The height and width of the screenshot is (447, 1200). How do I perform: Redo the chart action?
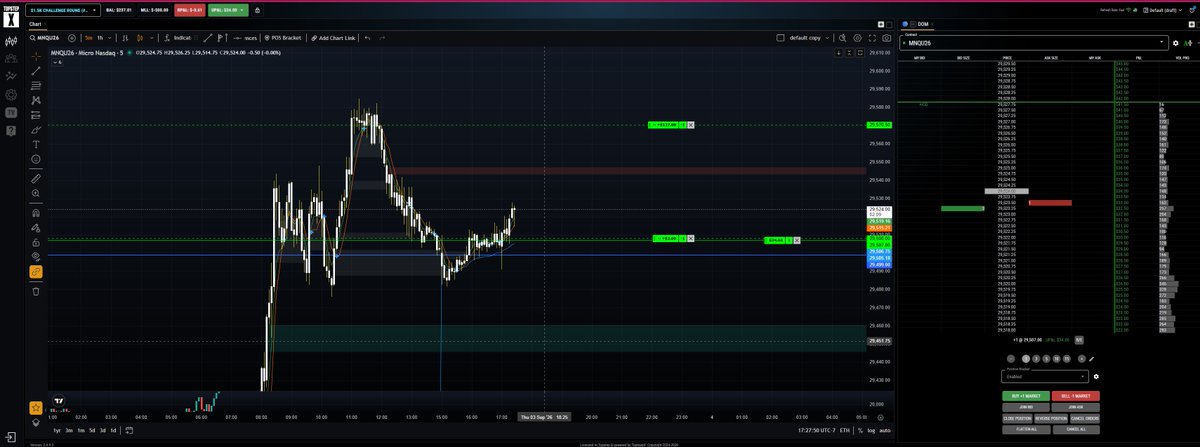click(382, 38)
